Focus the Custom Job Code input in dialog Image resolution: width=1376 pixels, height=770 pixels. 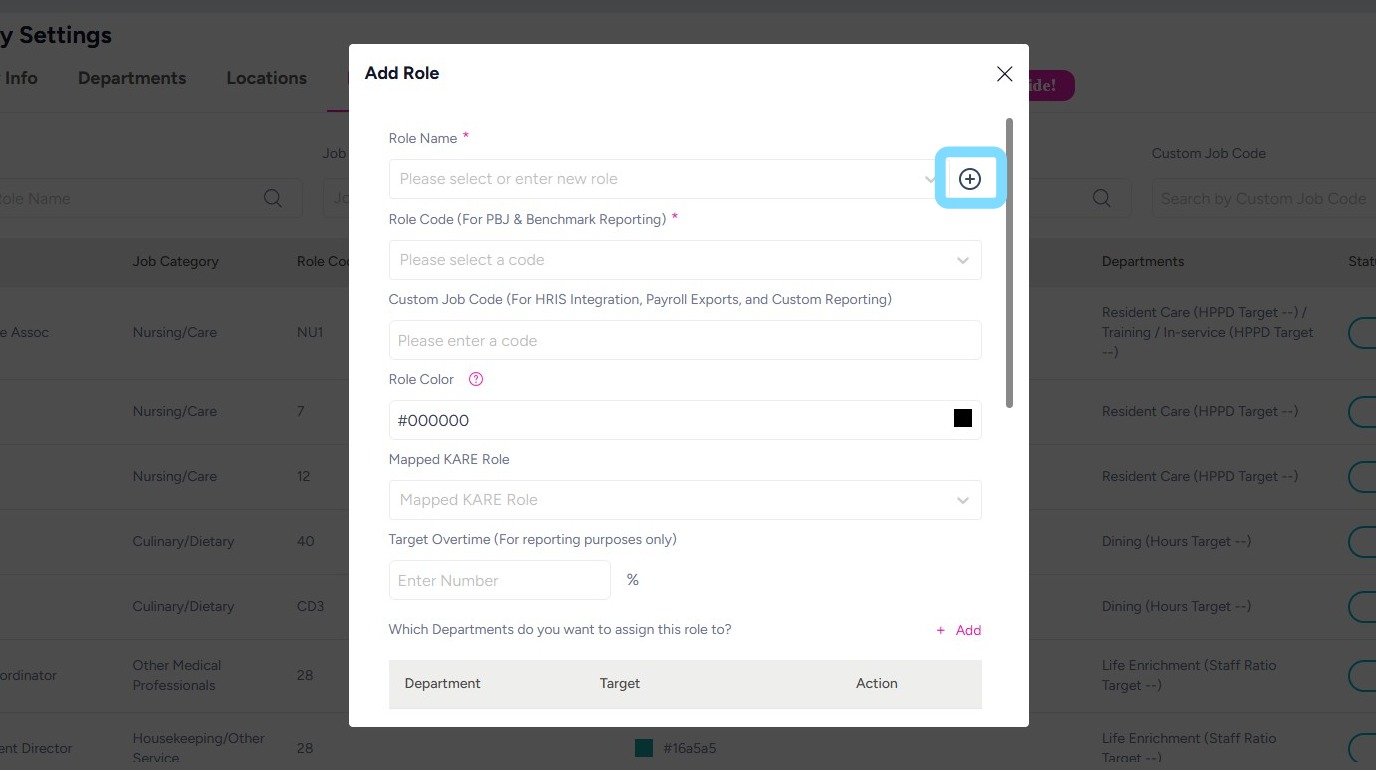(684, 340)
